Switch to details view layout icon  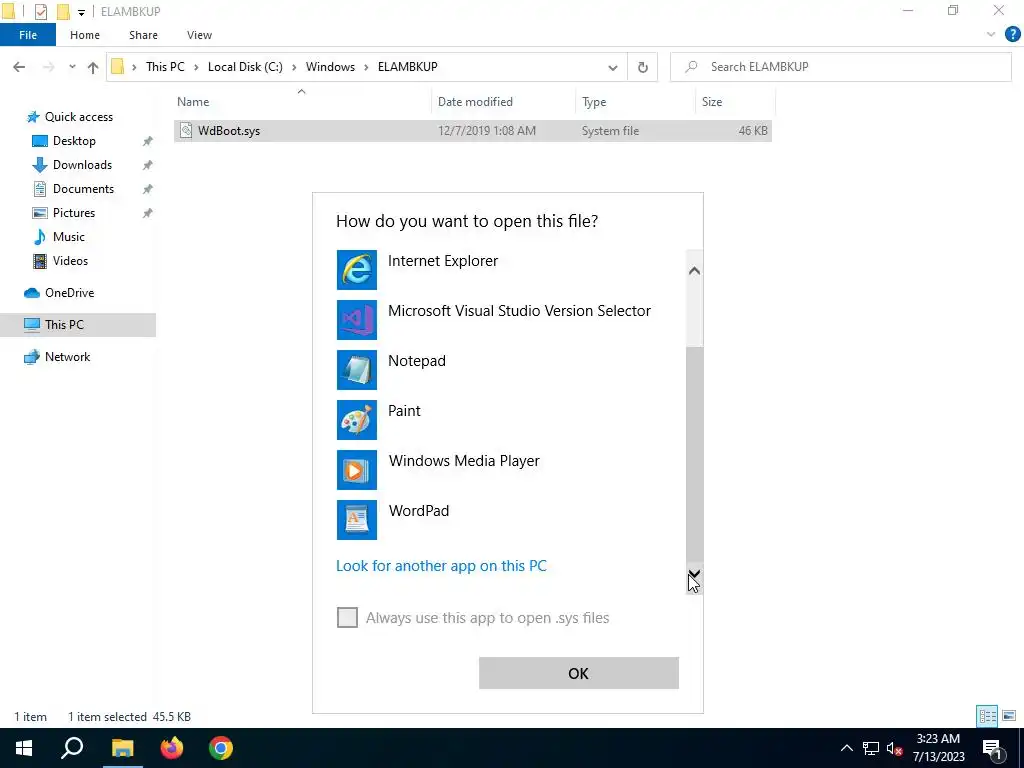(987, 716)
